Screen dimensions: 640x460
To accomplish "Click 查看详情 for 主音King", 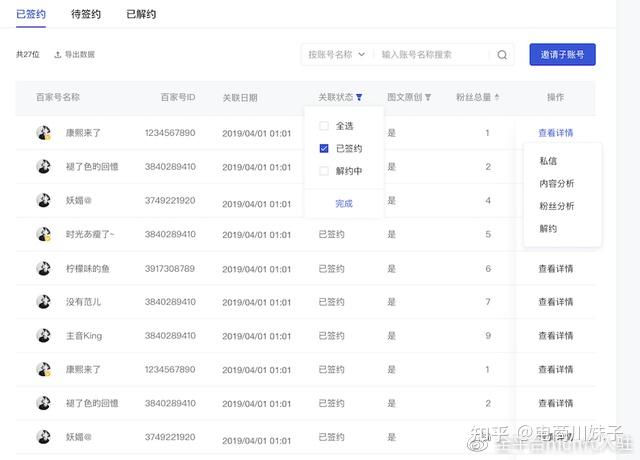I will pos(556,336).
